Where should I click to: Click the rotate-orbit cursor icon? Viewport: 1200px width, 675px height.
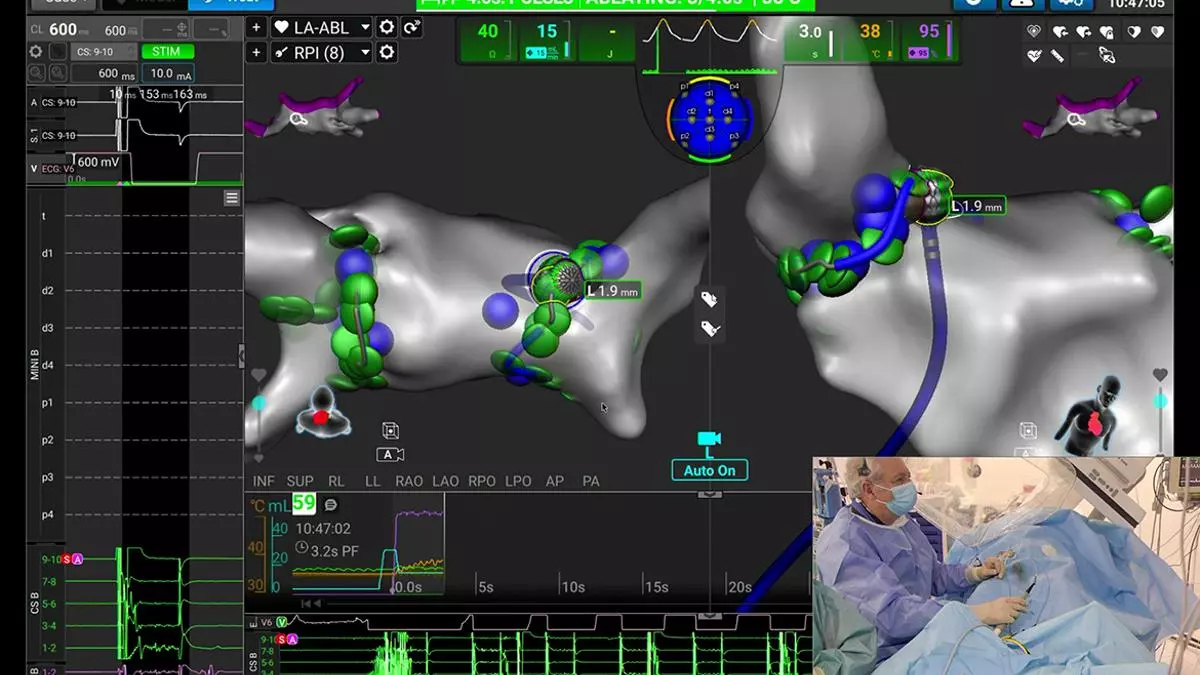coord(1106,56)
